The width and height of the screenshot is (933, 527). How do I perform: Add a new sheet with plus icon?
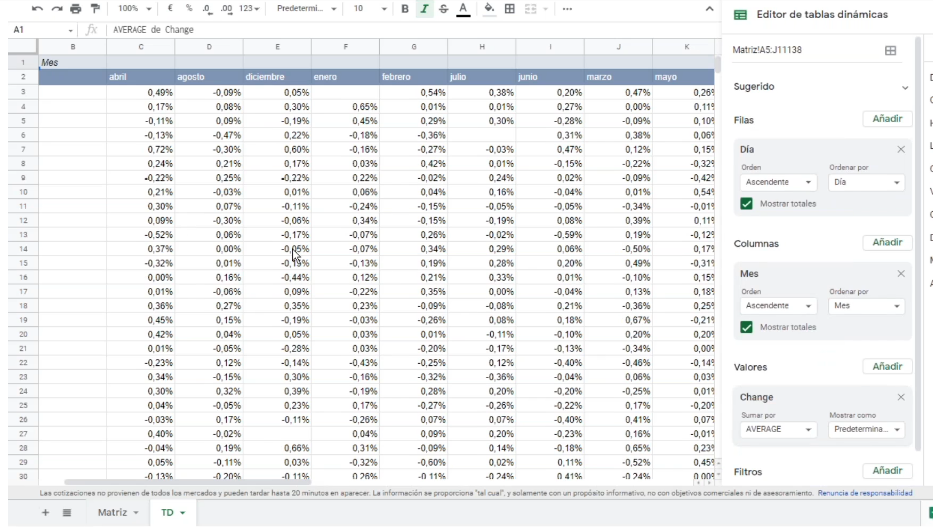pos(45,512)
